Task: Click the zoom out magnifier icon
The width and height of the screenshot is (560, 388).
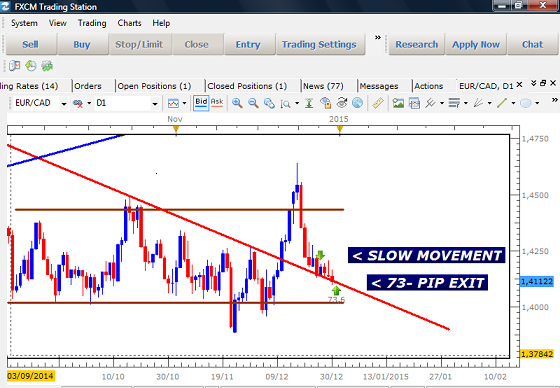Action: [253, 103]
